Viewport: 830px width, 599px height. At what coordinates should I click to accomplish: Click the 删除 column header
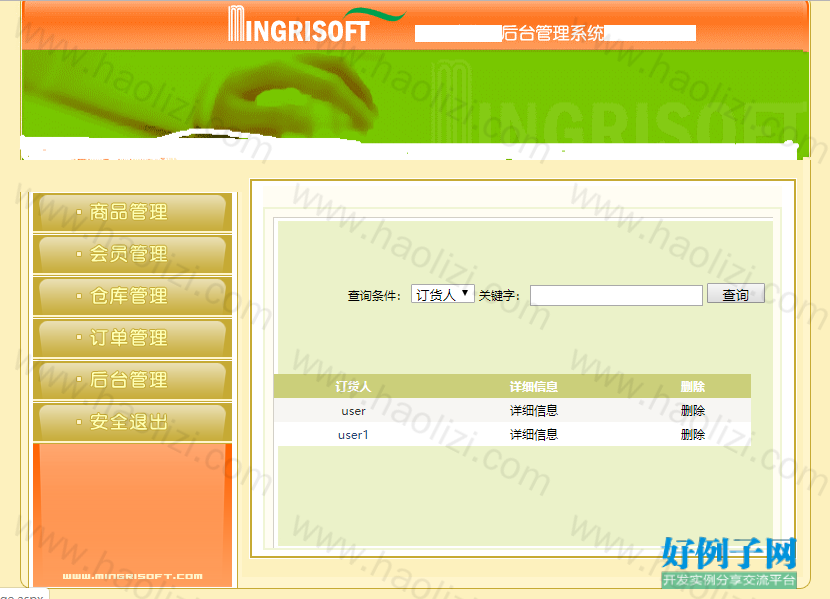692,387
